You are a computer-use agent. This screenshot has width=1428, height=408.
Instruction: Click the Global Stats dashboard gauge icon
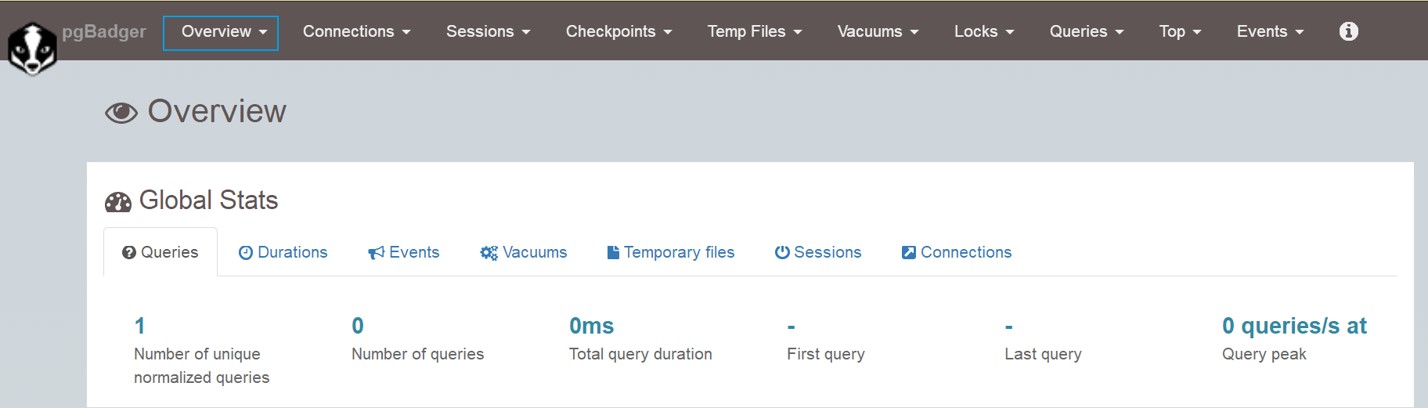coord(118,201)
